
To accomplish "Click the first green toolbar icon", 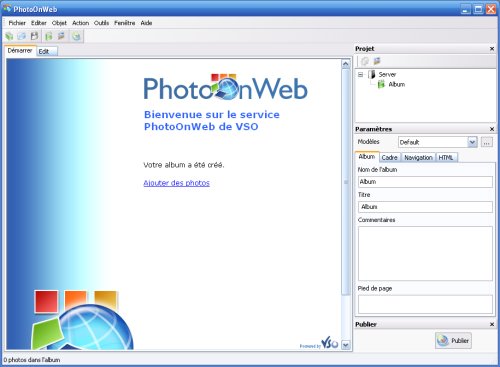I will pos(9,36).
